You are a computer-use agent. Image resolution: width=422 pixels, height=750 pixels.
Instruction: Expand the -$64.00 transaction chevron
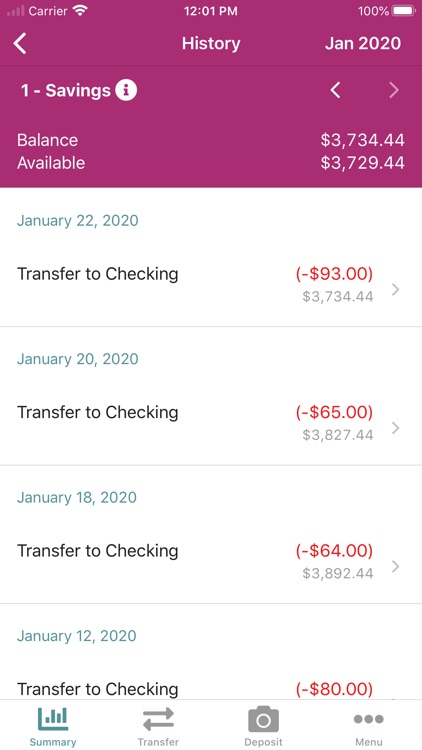tap(395, 566)
